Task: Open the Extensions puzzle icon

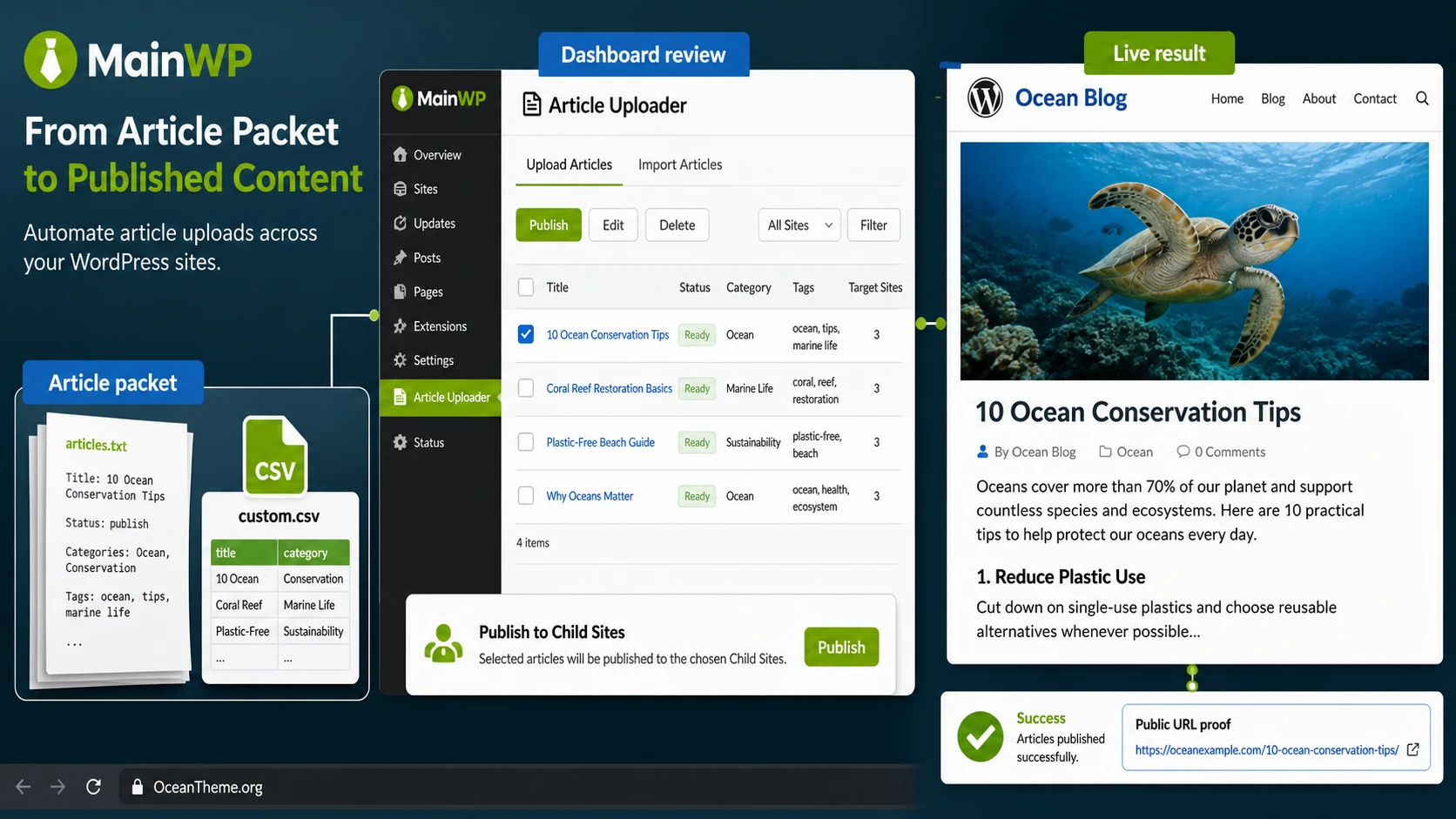Action: coord(400,326)
